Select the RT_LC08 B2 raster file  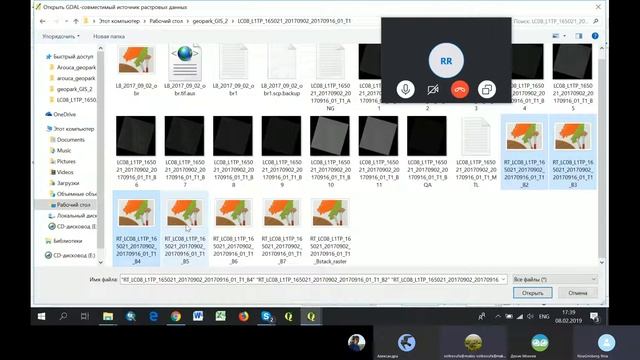point(524,152)
